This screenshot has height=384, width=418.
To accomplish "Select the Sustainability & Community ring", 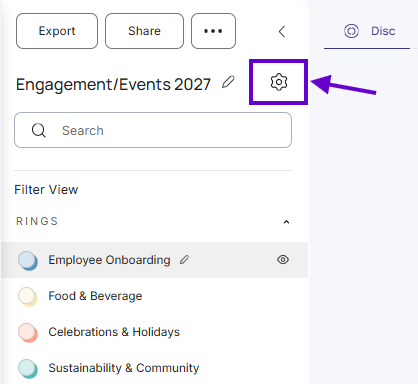I will 155,368.
